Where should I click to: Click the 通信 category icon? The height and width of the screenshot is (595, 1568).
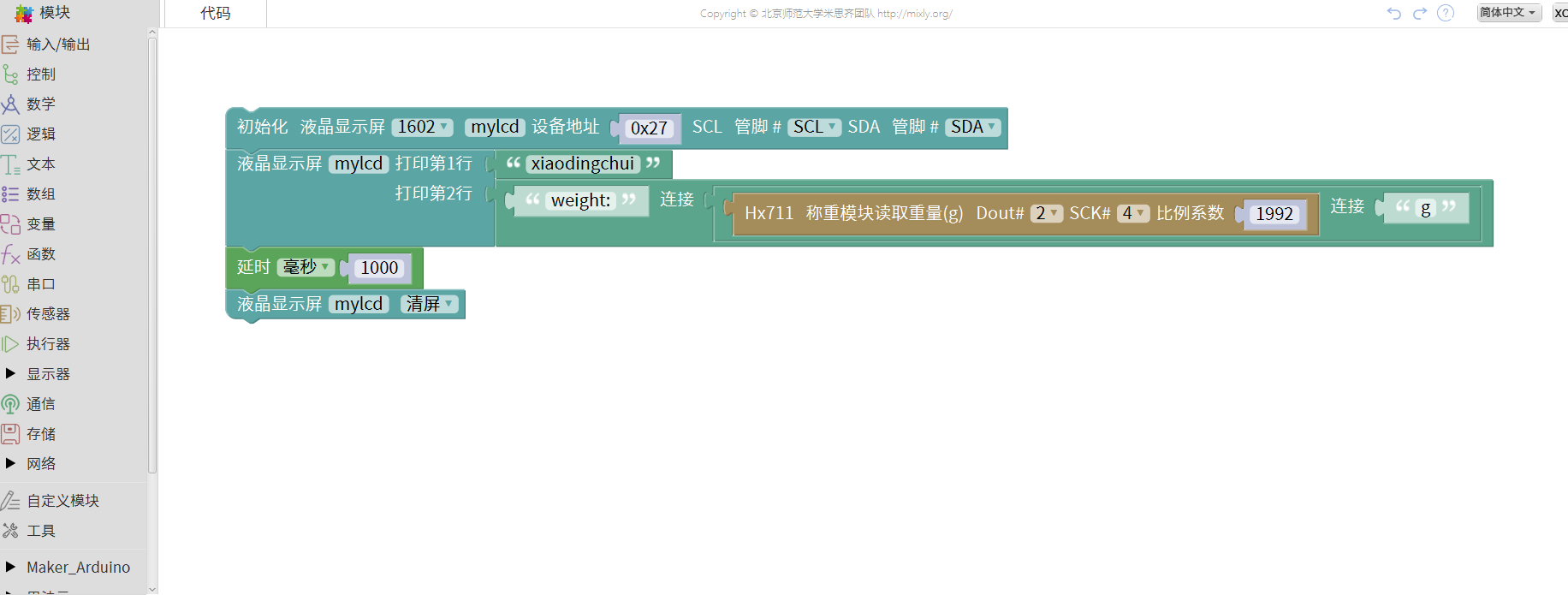click(10, 404)
